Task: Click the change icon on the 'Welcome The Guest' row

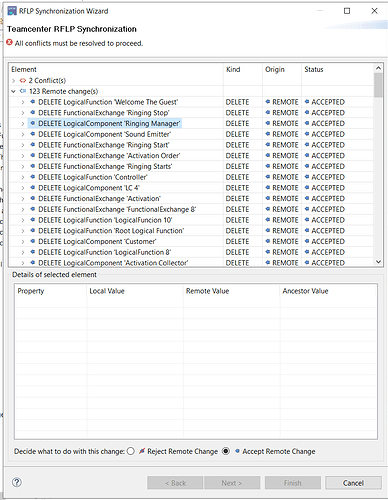Action: click(x=33, y=102)
